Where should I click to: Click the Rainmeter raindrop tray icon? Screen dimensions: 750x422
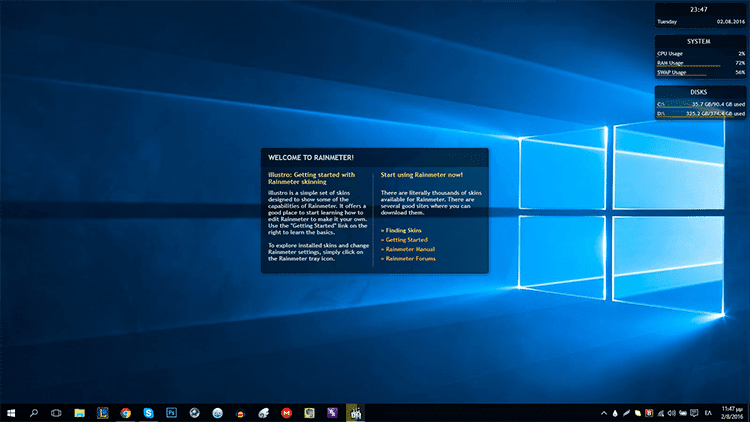tap(615, 413)
